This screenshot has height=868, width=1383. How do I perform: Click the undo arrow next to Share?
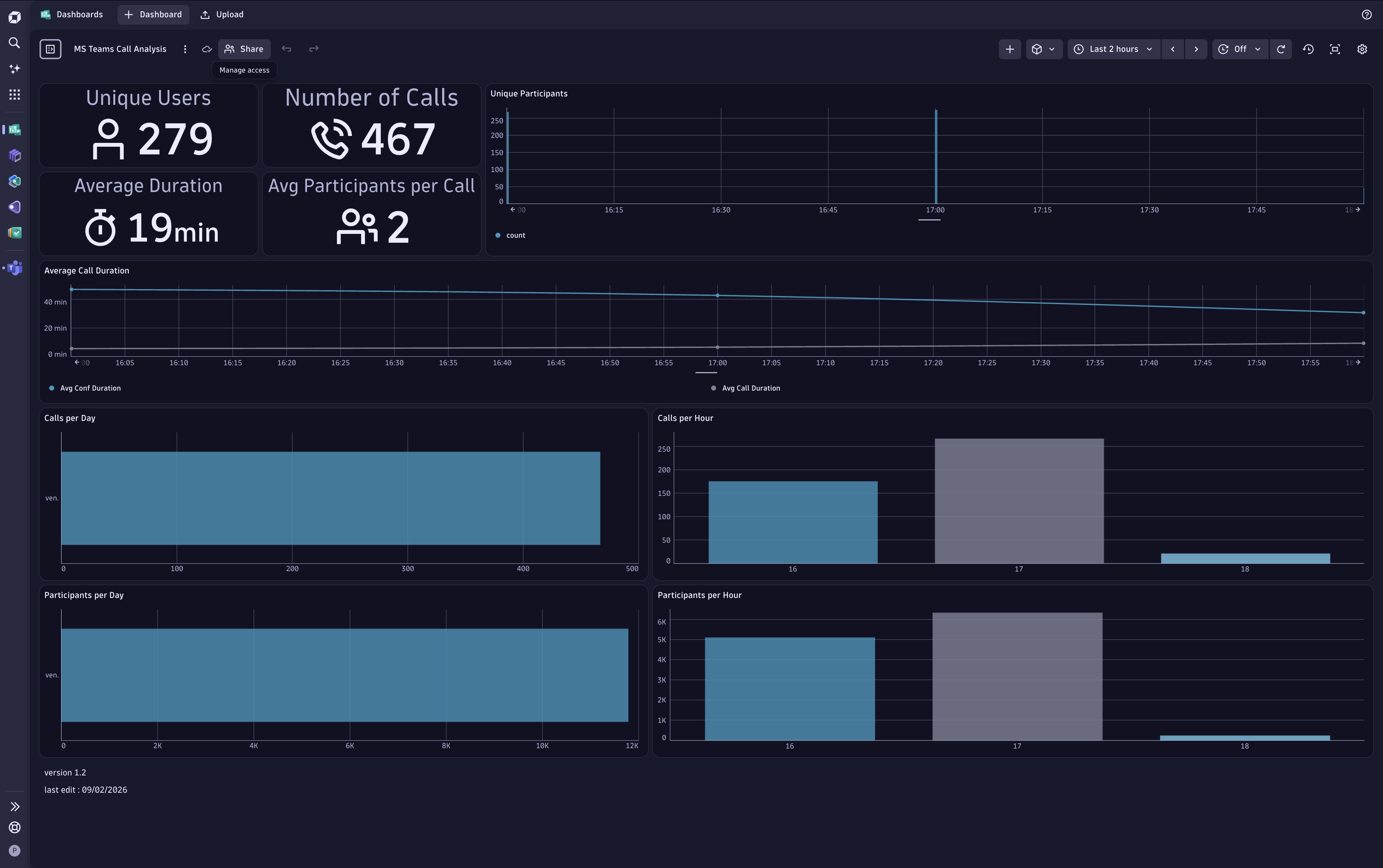(287, 49)
